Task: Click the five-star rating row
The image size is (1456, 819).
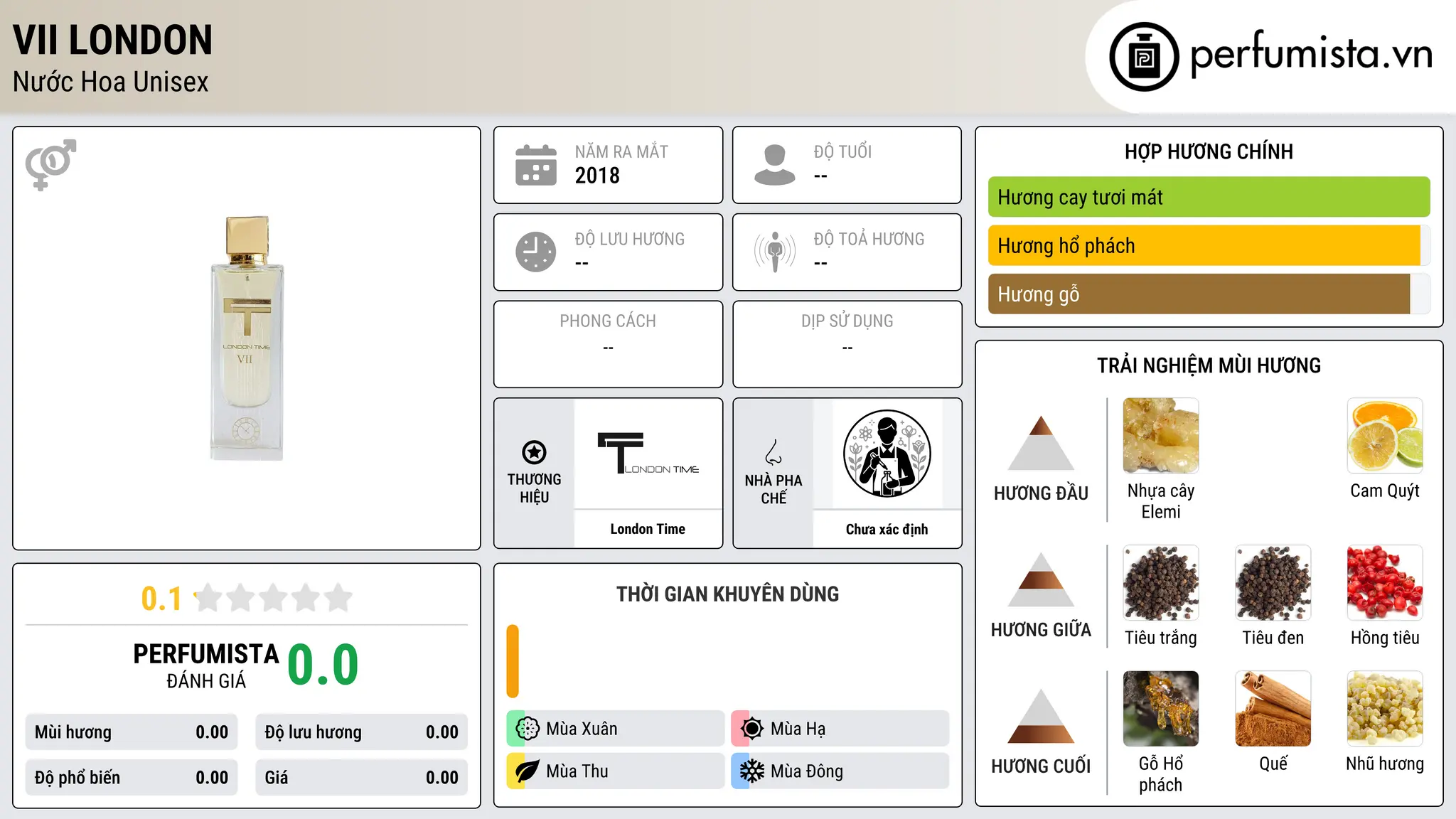Action: [x=273, y=598]
